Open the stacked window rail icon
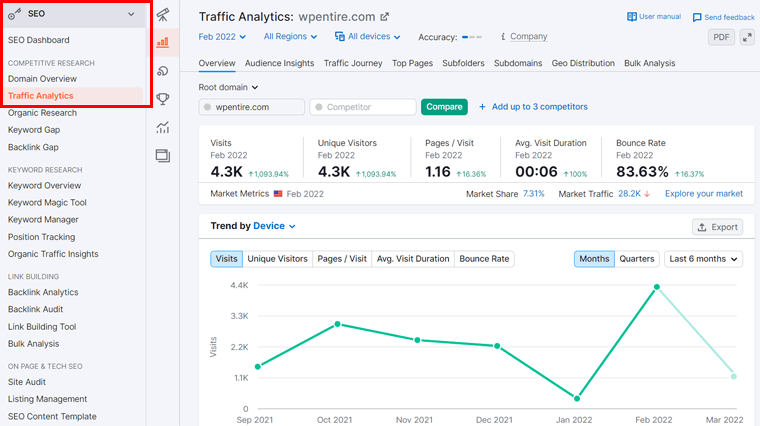This screenshot has height=426, width=760. coord(163,156)
